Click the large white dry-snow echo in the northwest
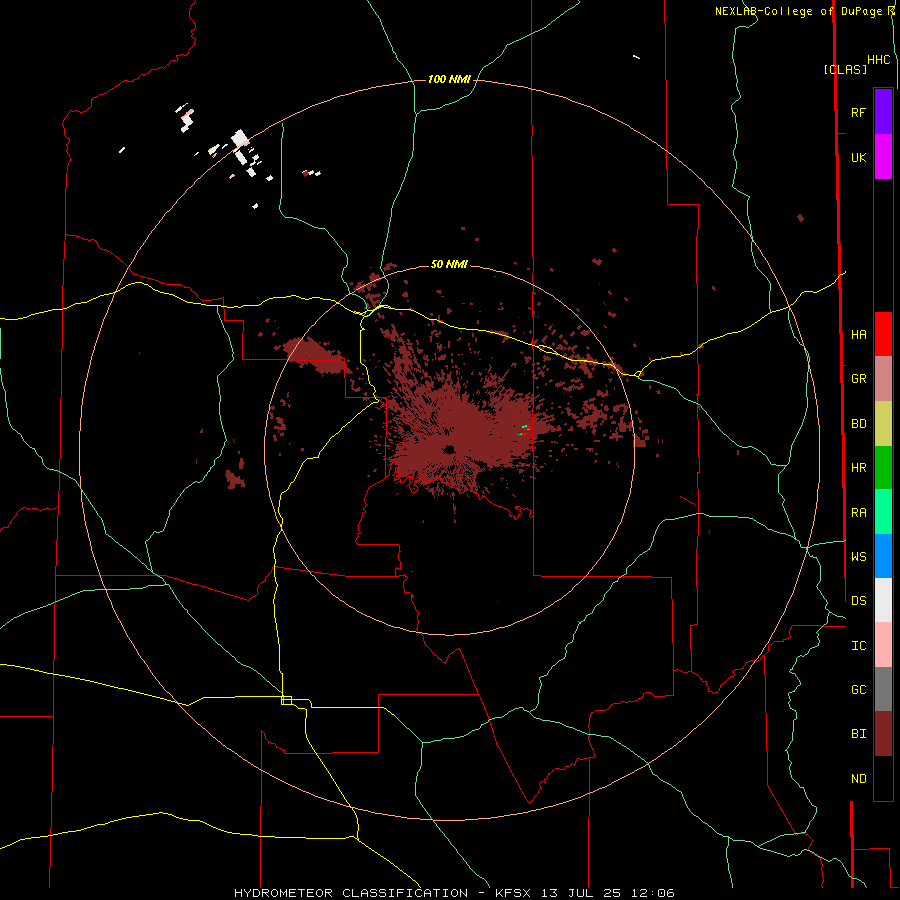900x900 pixels. point(240,138)
